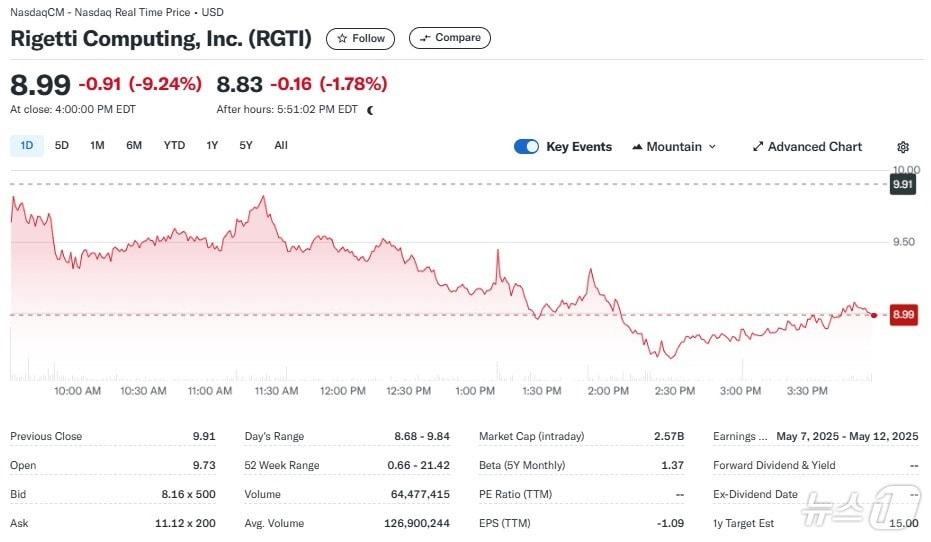Switch chart to 6M range

pos(134,145)
